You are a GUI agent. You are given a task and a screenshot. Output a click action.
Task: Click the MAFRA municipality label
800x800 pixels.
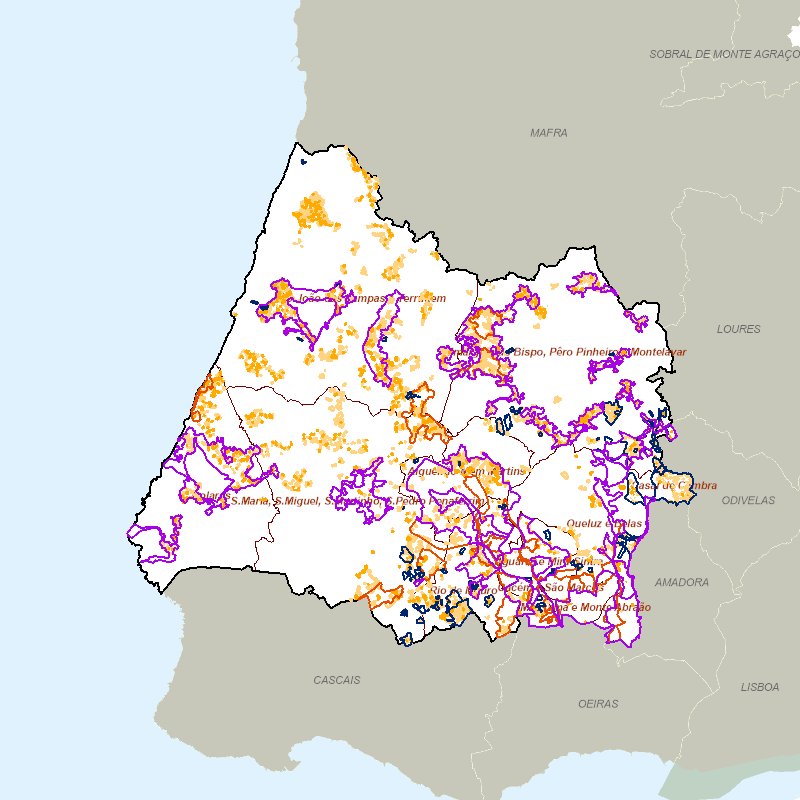pos(549,132)
